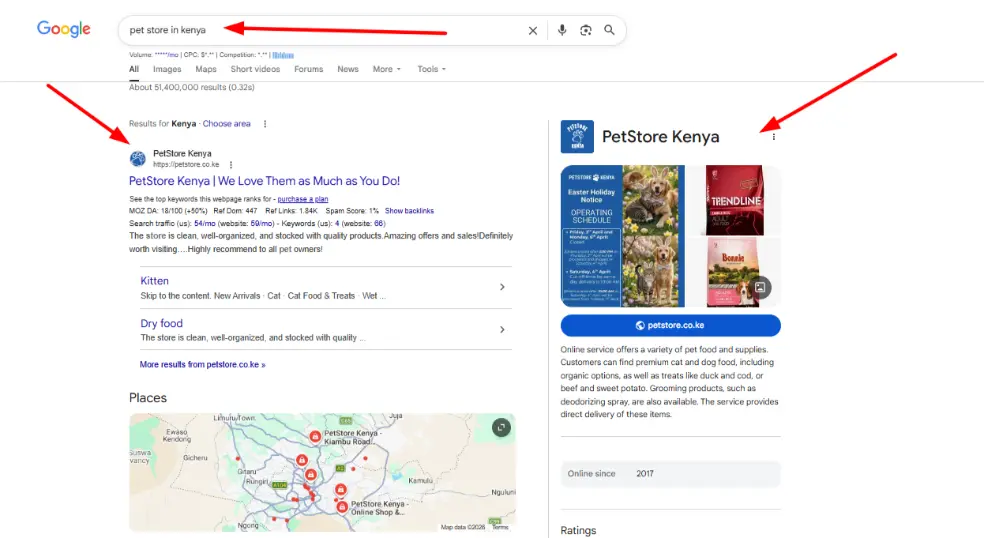Viewport: 984px width, 538px height.
Task: Expand the Places map to full view
Action: pos(501,428)
